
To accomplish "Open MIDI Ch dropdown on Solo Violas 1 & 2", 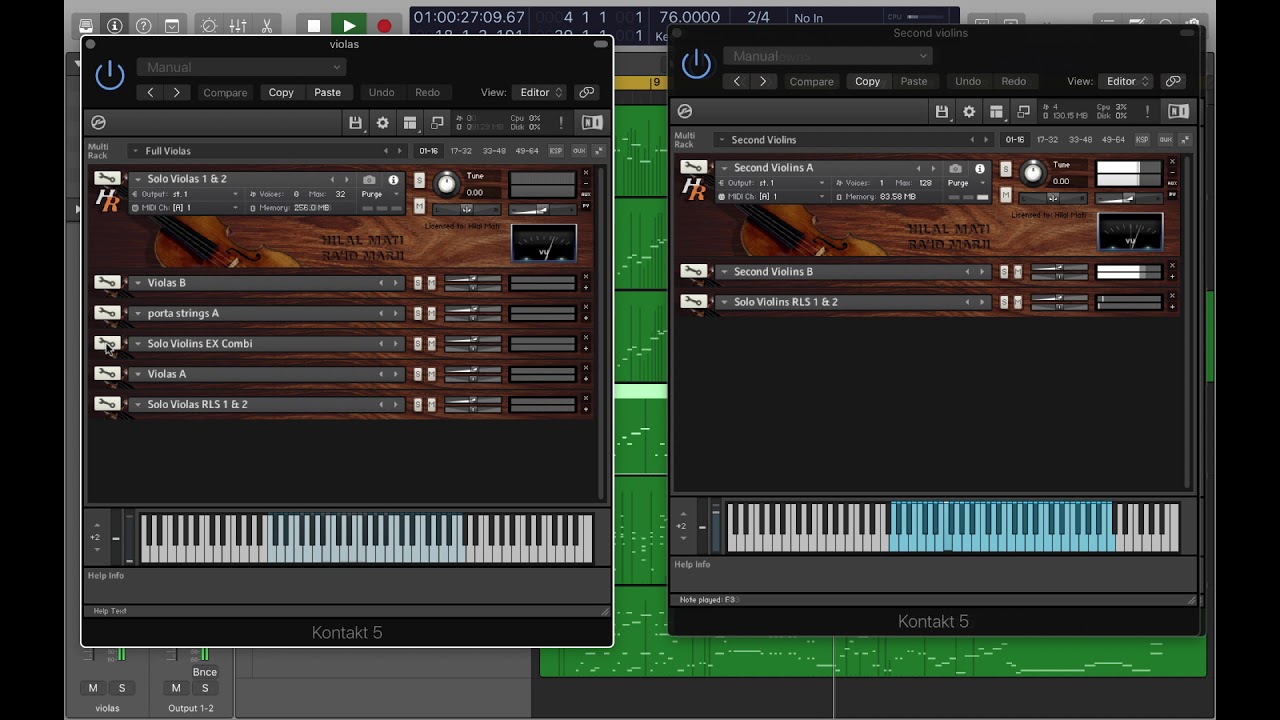I will (x=185, y=208).
